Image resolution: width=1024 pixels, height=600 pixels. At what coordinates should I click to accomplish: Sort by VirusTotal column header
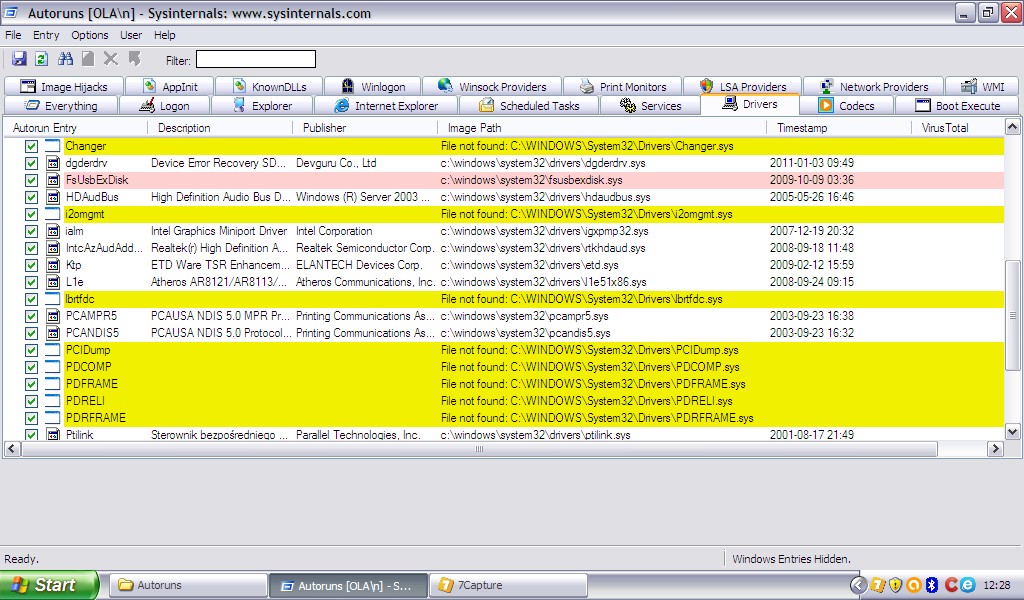coord(957,128)
